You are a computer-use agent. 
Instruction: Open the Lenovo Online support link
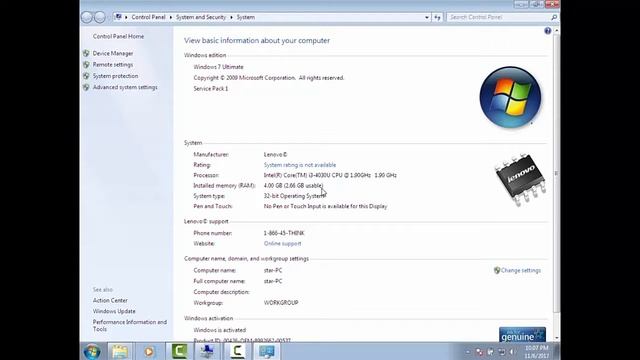pyautogui.click(x=282, y=244)
